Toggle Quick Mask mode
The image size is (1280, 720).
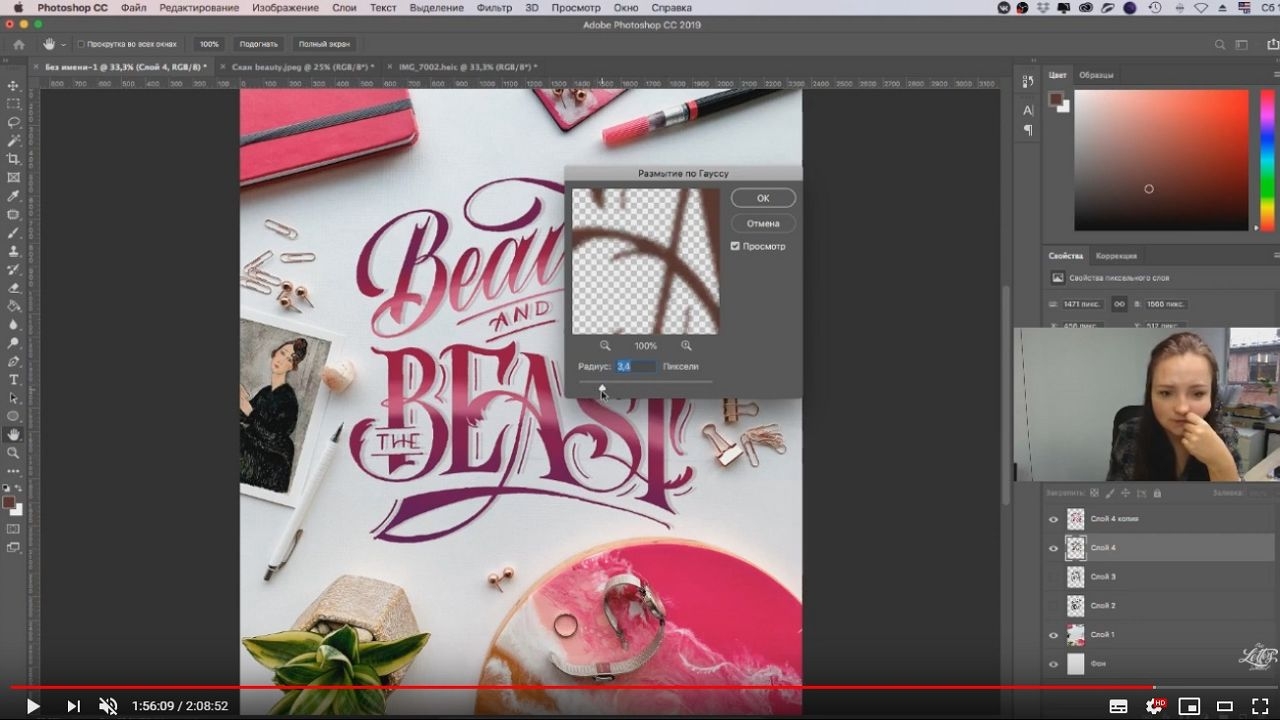coord(13,528)
